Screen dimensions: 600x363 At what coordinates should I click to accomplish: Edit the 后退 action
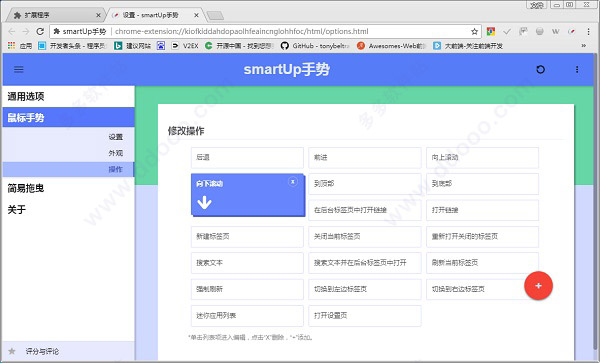(x=247, y=158)
